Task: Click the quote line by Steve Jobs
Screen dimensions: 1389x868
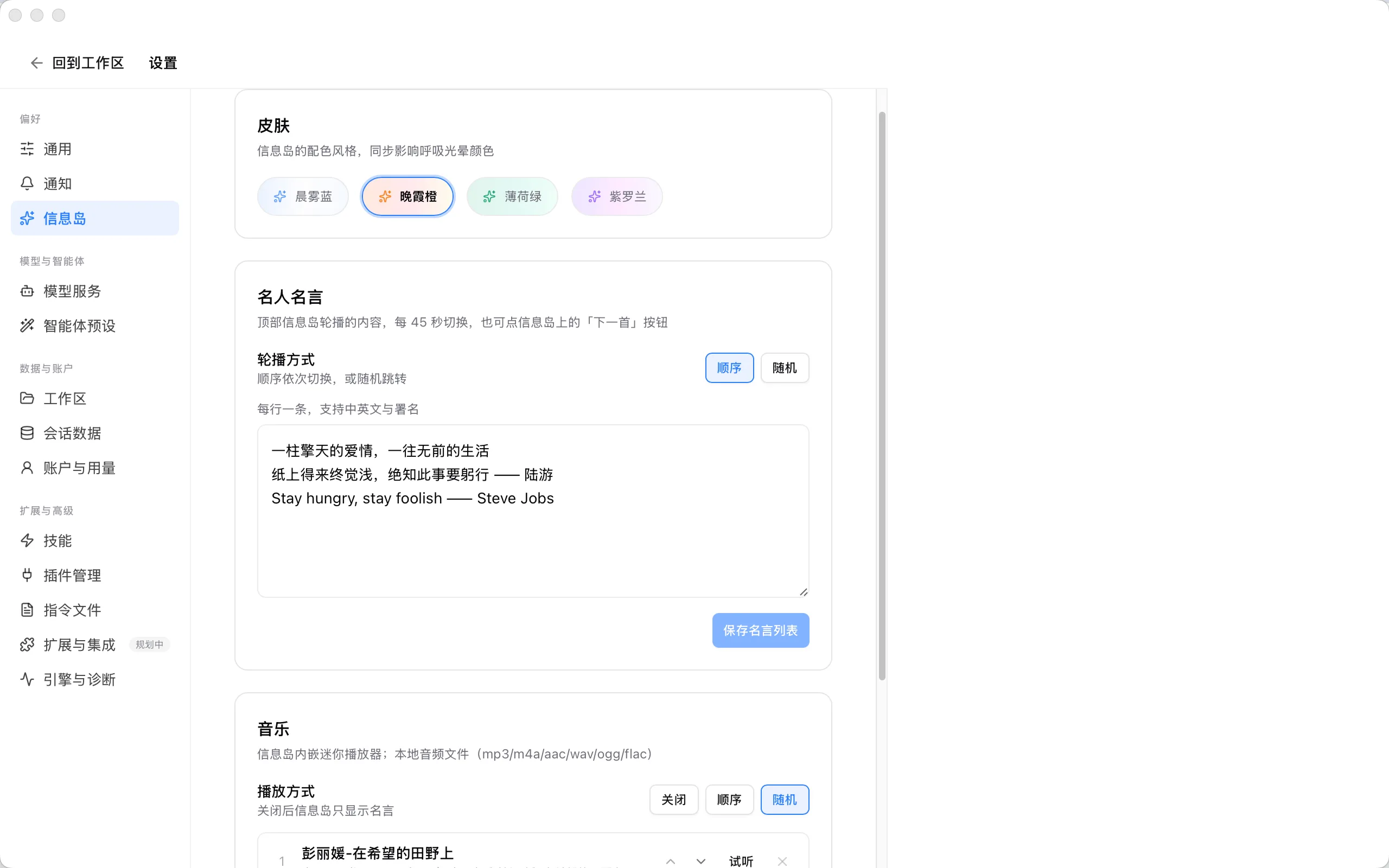Action: 413,499
